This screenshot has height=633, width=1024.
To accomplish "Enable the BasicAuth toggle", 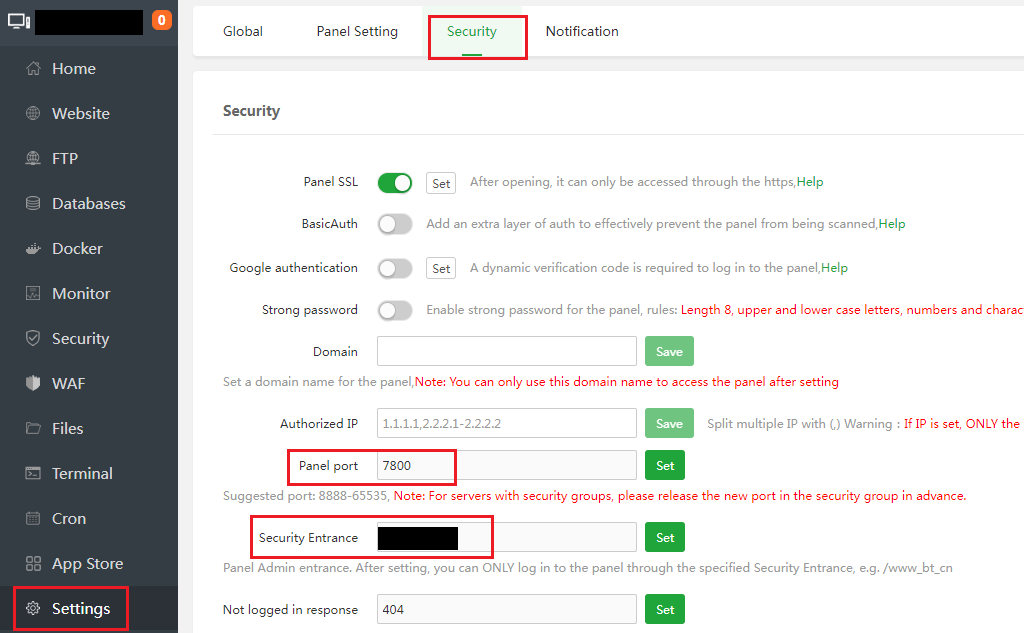I will click(x=395, y=224).
